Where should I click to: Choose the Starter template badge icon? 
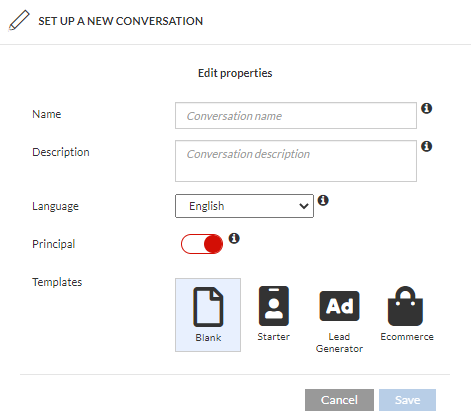(274, 306)
